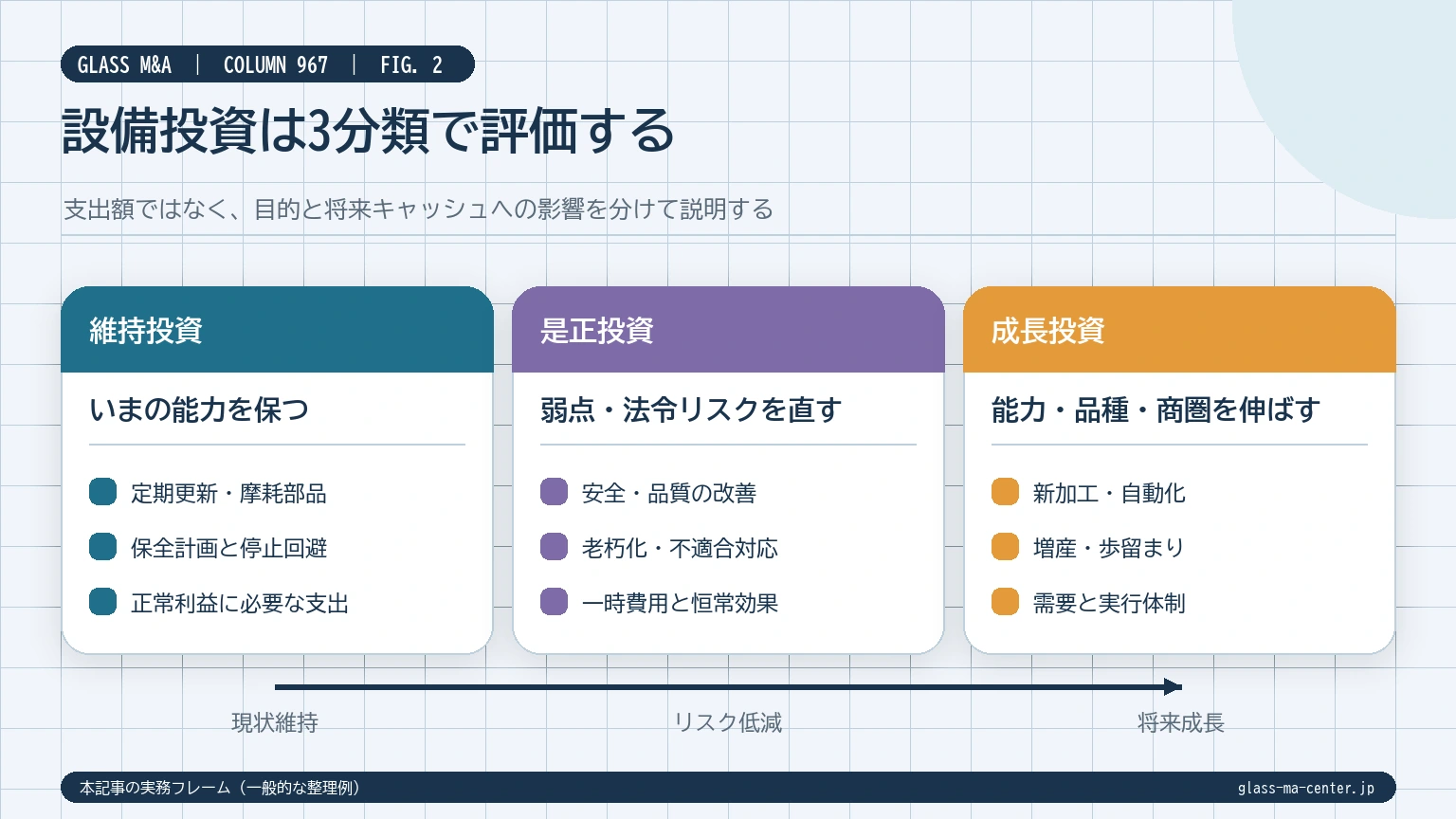Click the subtitle starting with 支出額ではなく
This screenshot has height=819, width=1456.
tap(418, 209)
